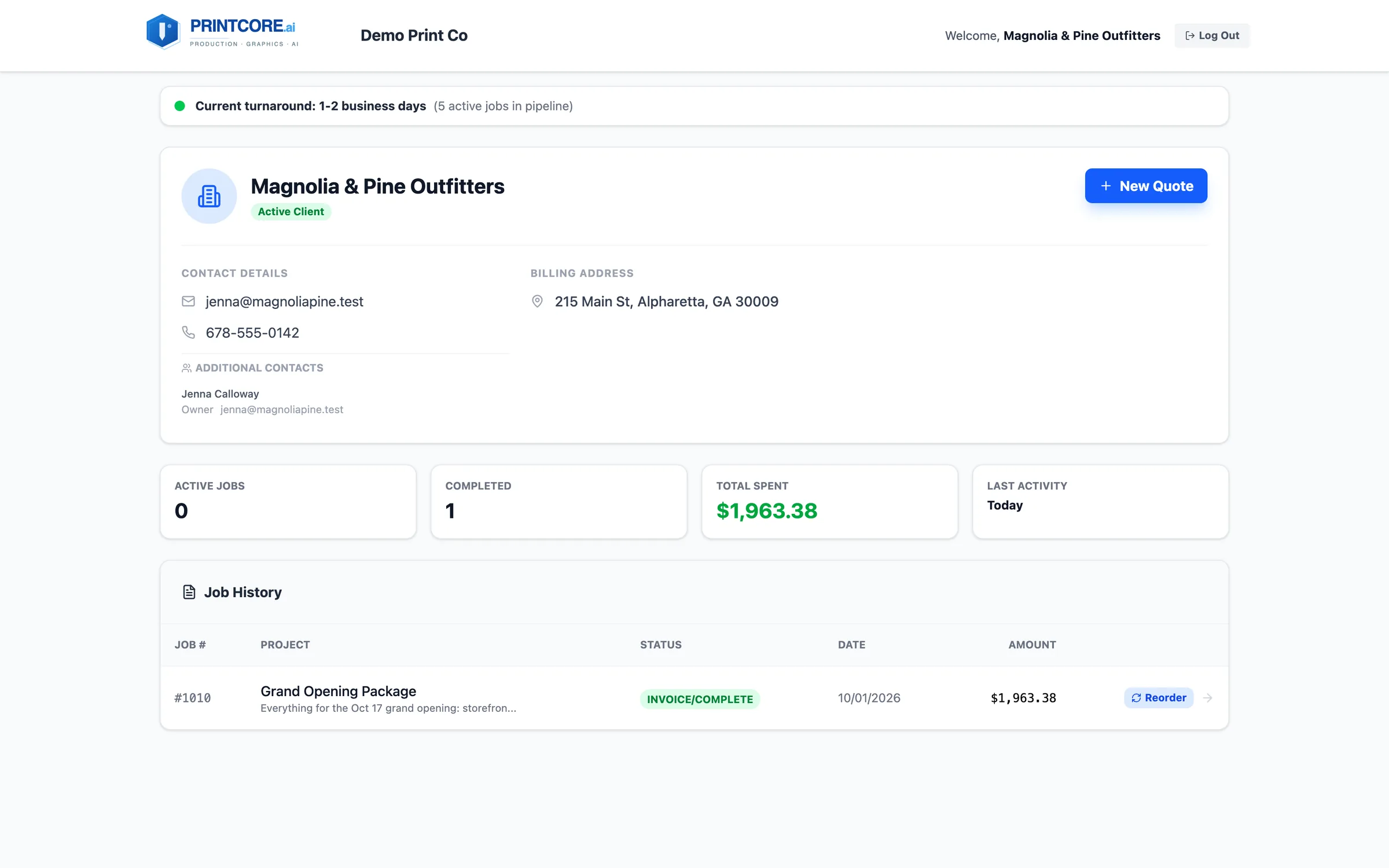Click the date 10/01/2026
This screenshot has width=1389, height=868.
869,698
